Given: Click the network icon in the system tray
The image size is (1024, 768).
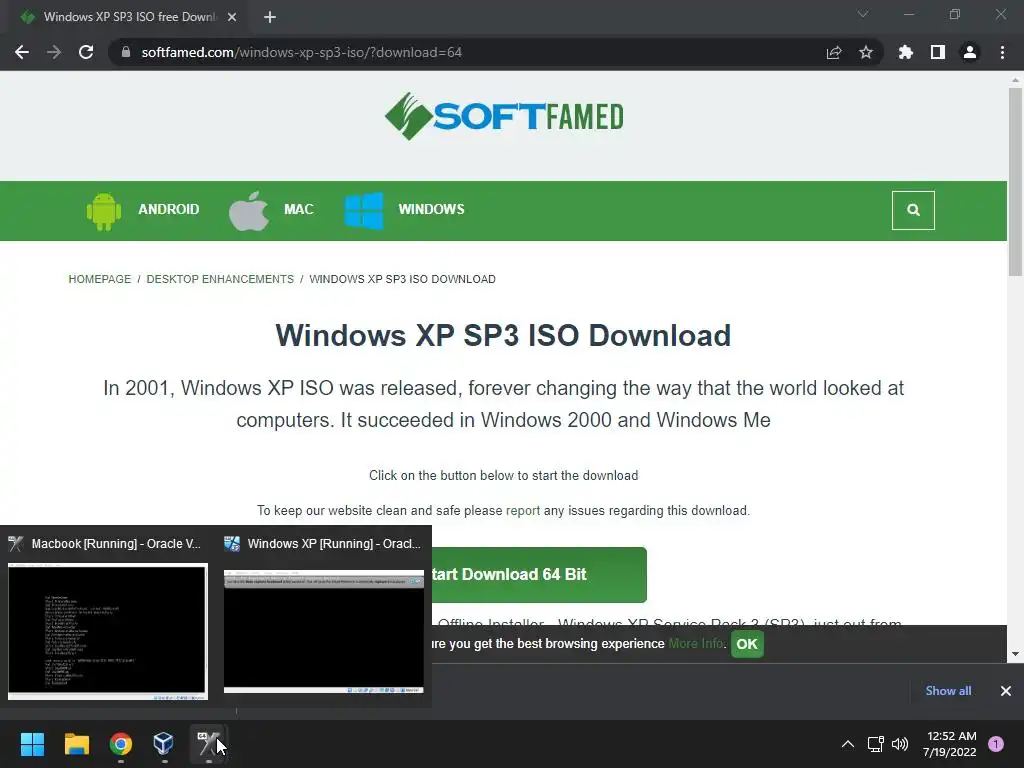Looking at the screenshot, I should (875, 744).
